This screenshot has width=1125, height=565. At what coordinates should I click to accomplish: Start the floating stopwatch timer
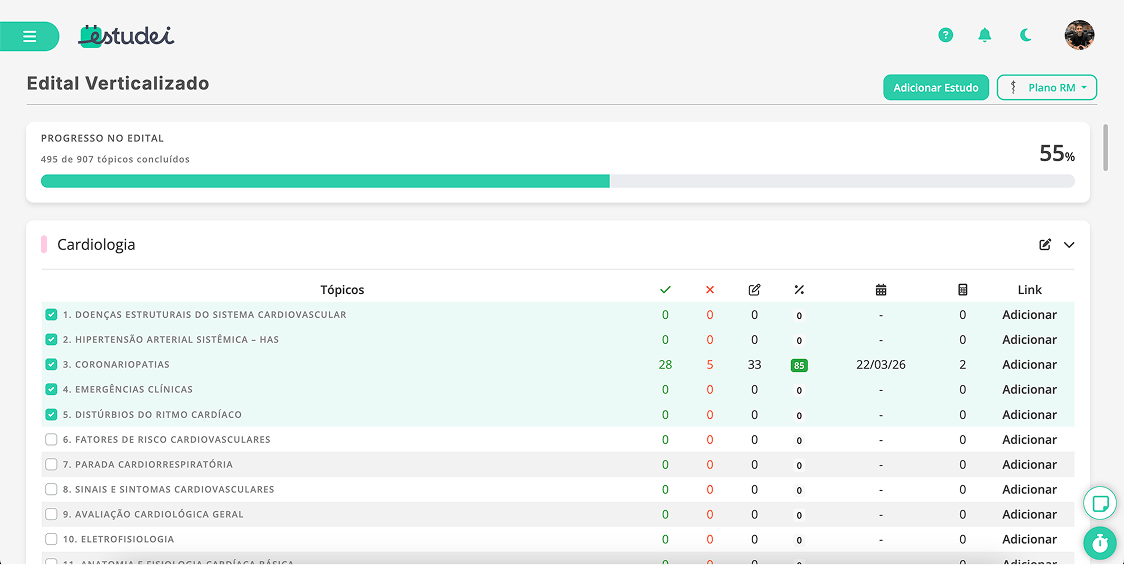point(1100,543)
